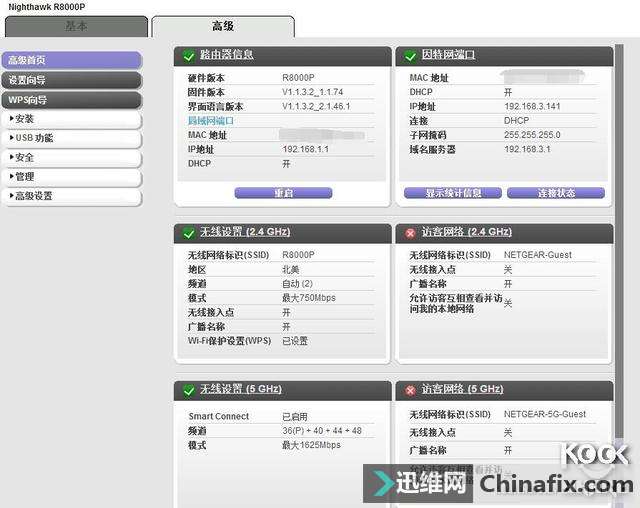Click the mode value 最大1625Mbps
640x508 pixels.
pos(311,445)
